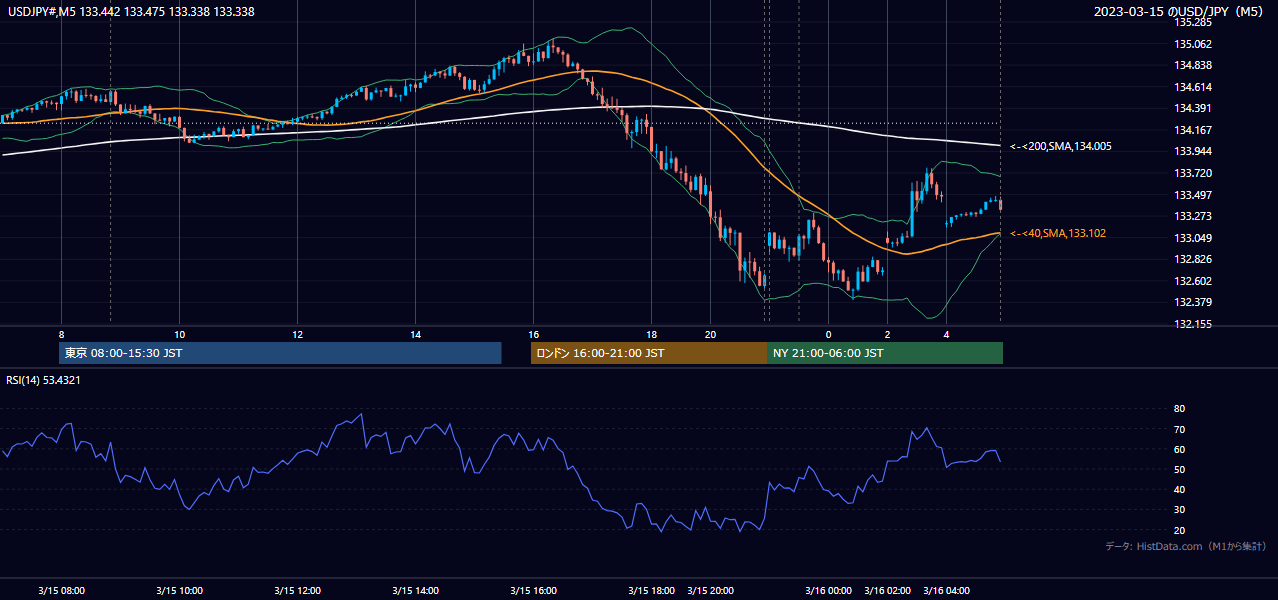Screen dimensions: 1278x600
Task: Click RSI scale value 80
Action: [x=1179, y=409]
